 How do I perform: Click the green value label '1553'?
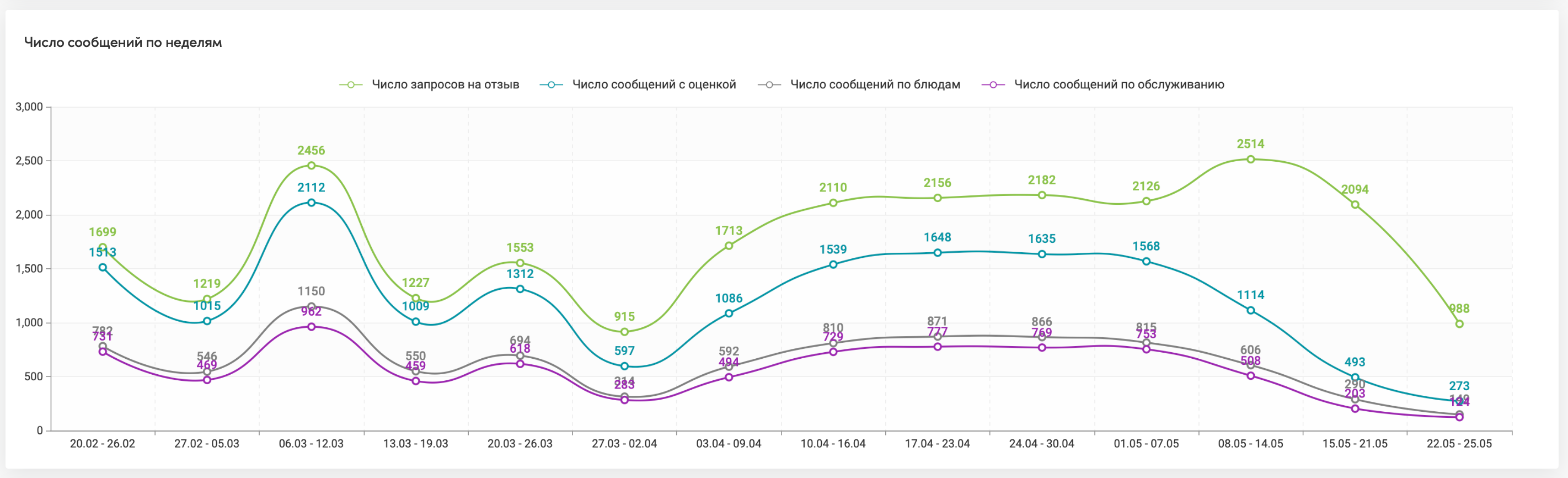pyautogui.click(x=520, y=248)
